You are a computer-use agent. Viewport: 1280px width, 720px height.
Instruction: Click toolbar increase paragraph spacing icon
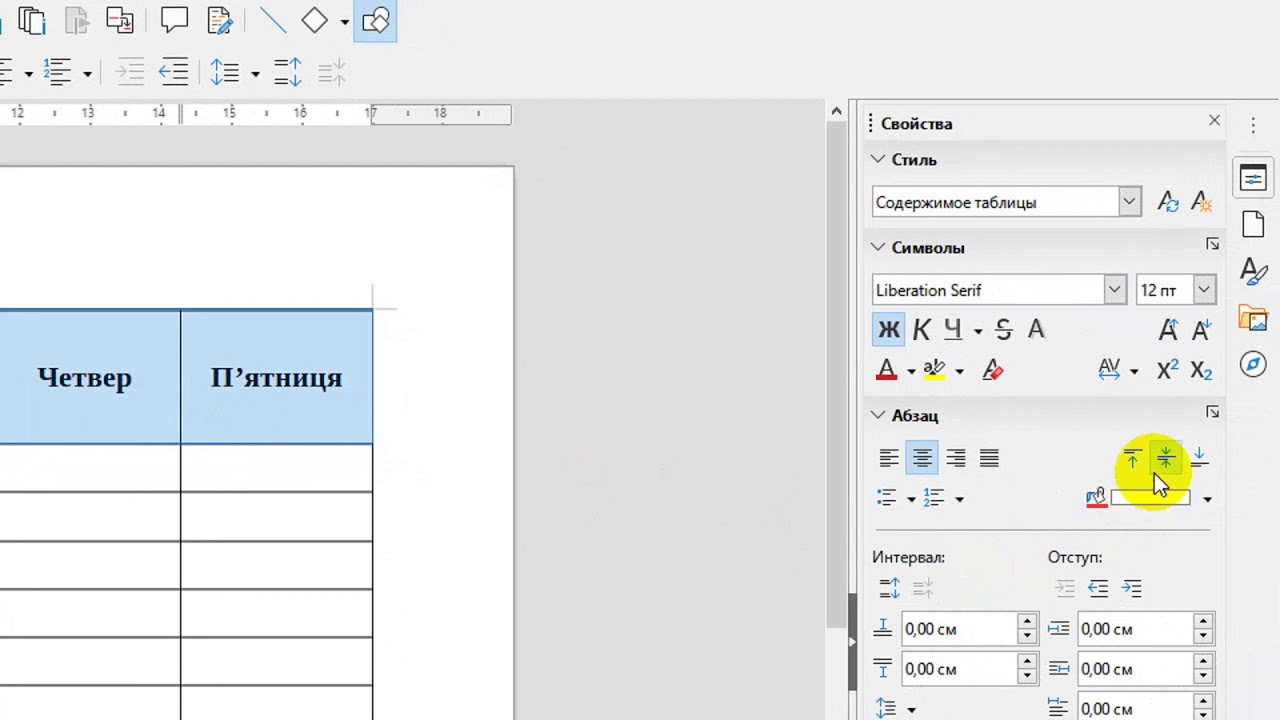287,72
